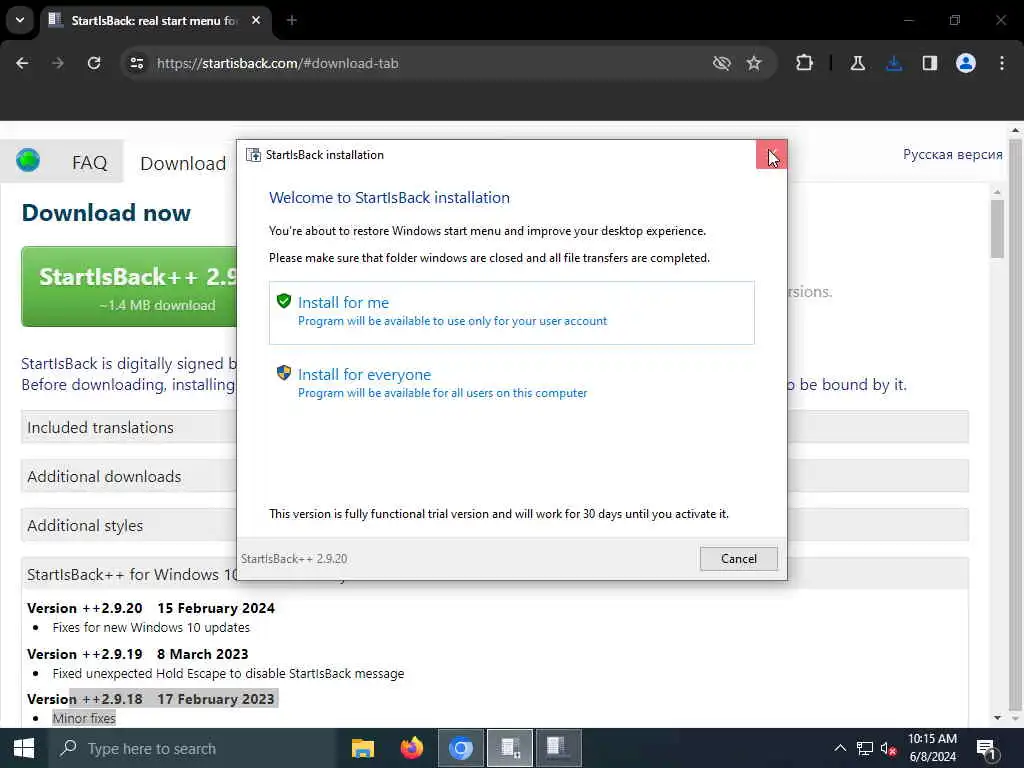1024x768 pixels.
Task: View site information for startisback.com
Action: [136, 63]
